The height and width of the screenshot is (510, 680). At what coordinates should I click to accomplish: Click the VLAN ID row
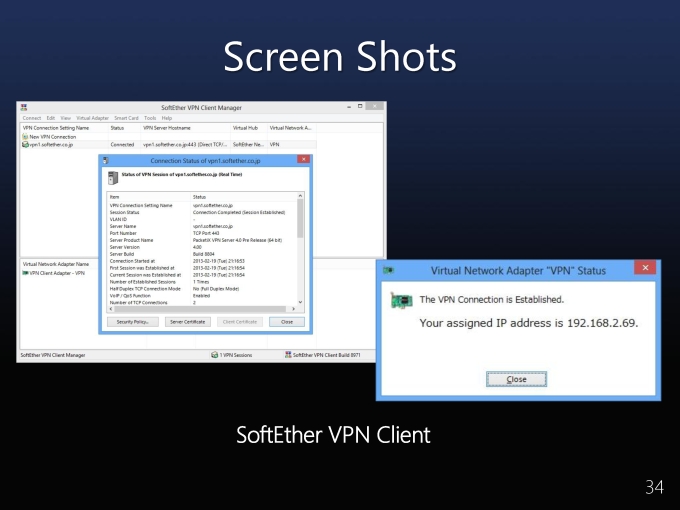[202, 219]
